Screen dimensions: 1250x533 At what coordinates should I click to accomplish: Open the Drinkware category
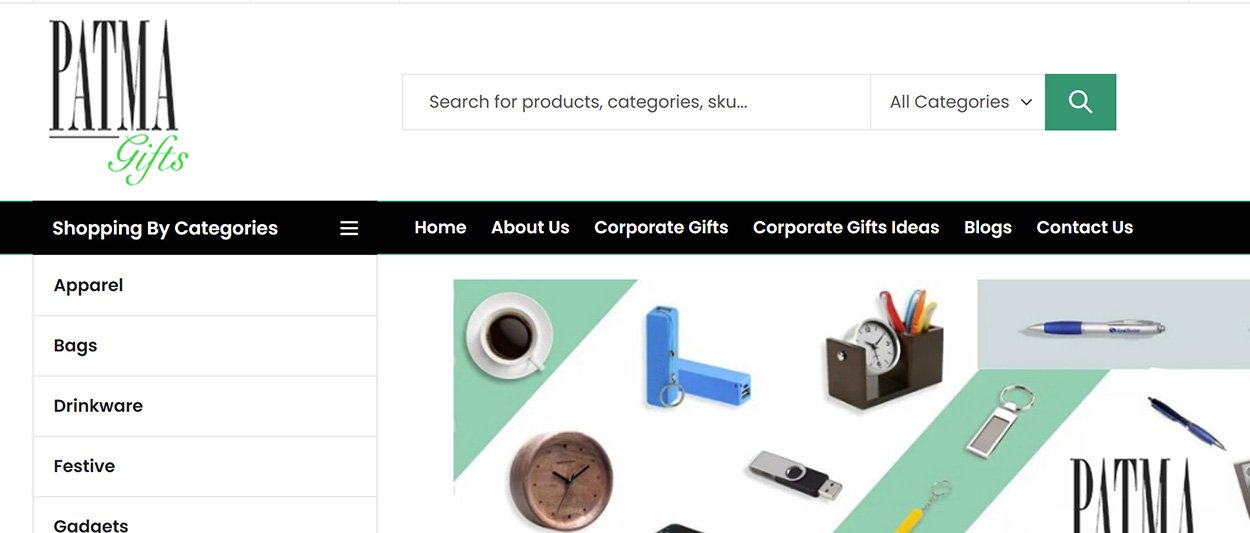click(x=205, y=406)
